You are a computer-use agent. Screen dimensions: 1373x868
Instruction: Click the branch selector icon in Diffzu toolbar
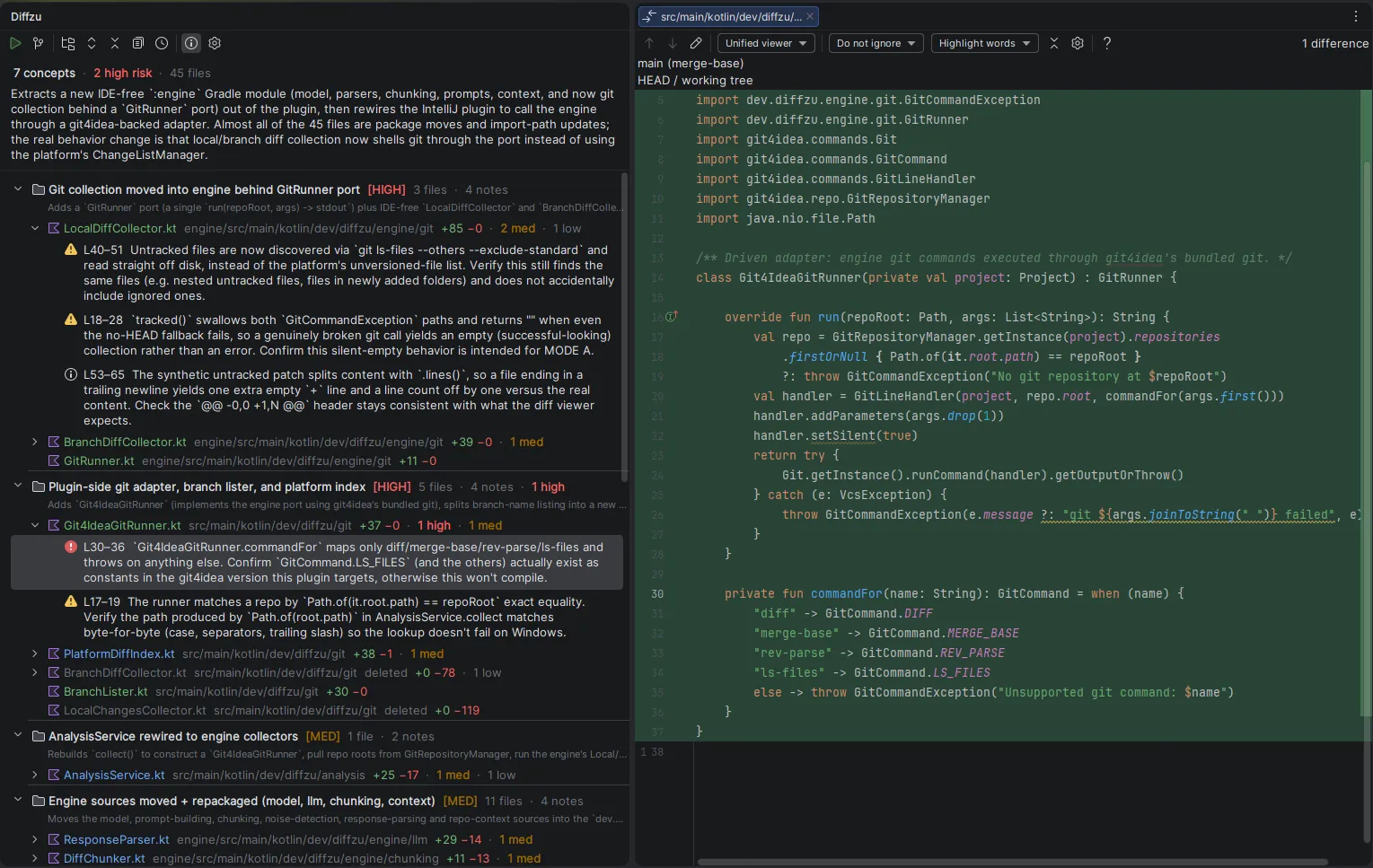tap(39, 43)
